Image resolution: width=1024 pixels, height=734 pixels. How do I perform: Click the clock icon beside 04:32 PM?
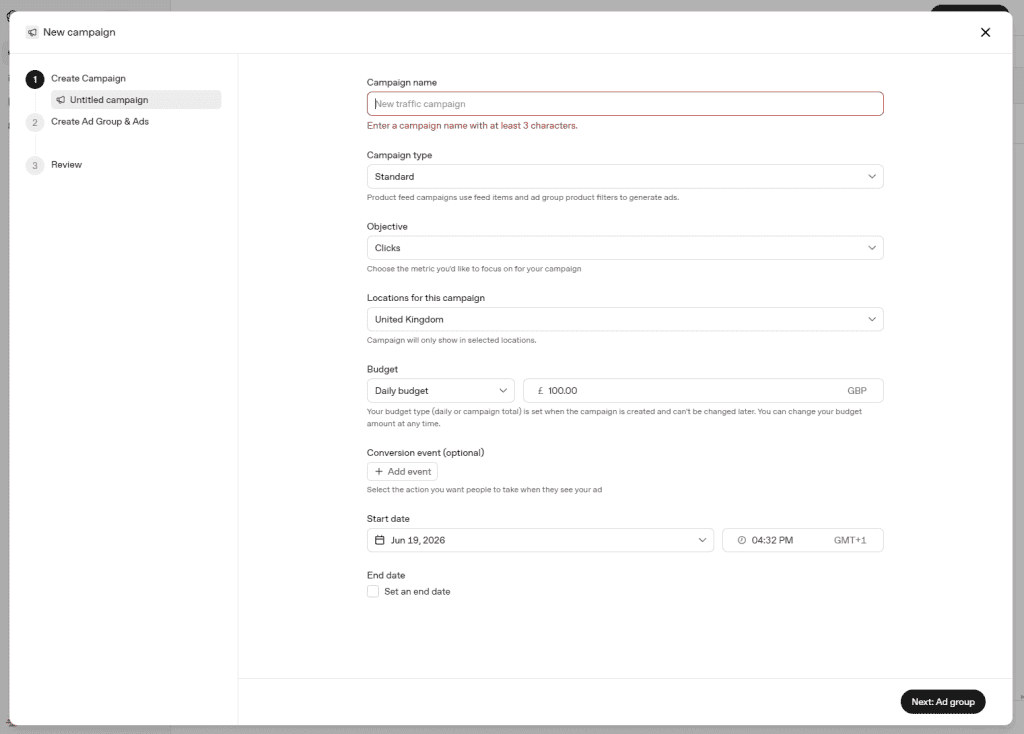point(741,540)
